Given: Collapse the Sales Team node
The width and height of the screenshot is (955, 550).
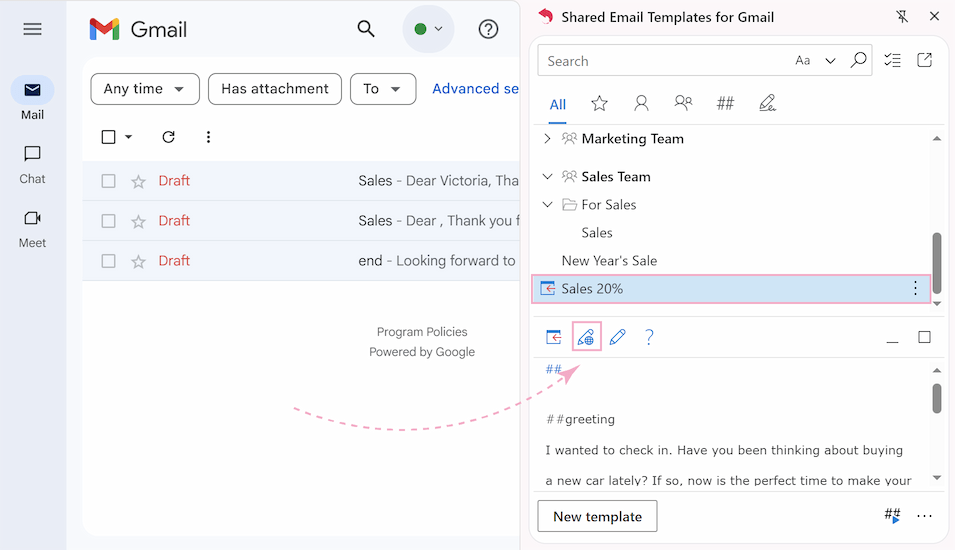Looking at the screenshot, I should [x=547, y=177].
